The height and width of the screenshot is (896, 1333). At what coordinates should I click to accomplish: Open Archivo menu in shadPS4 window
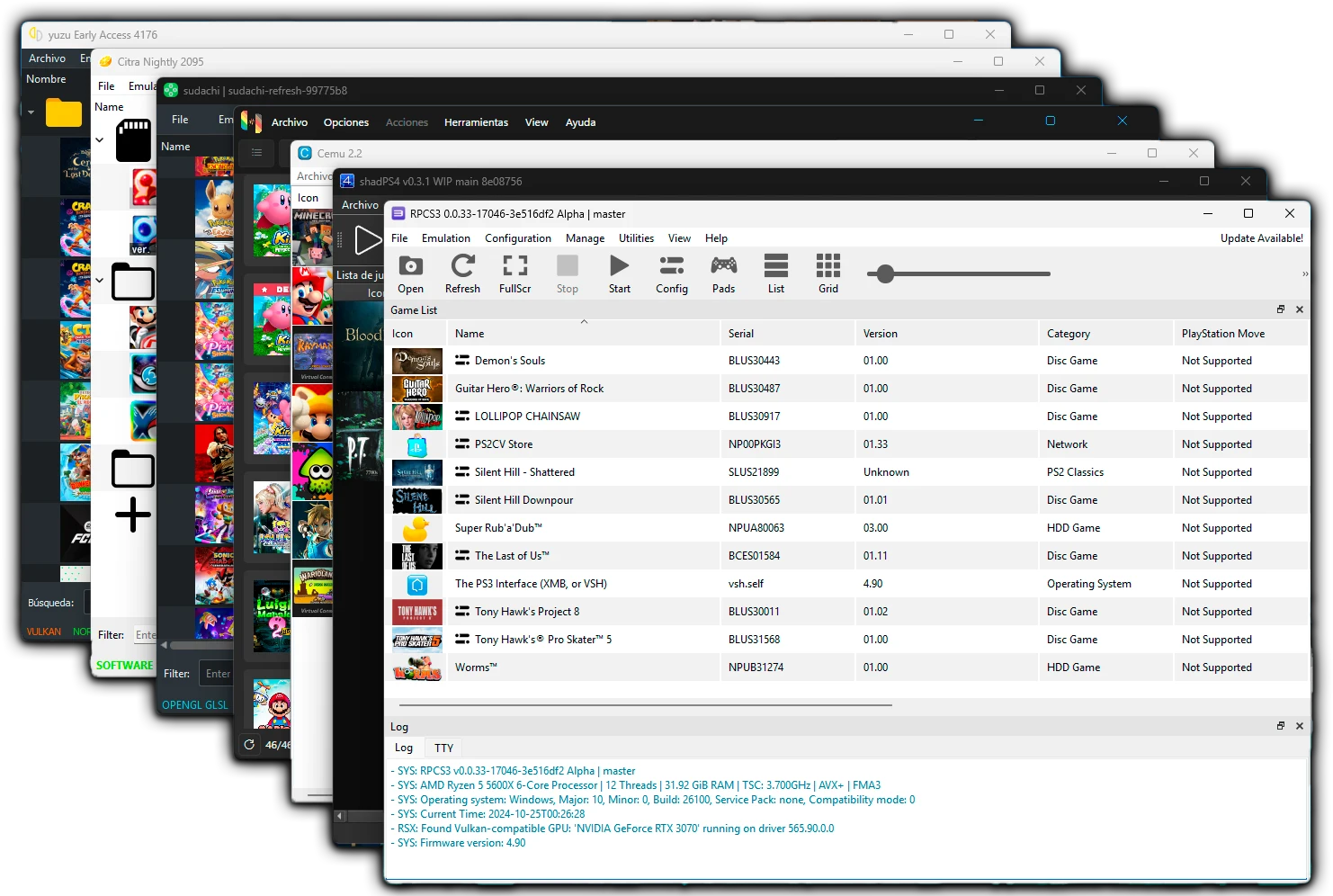(360, 205)
